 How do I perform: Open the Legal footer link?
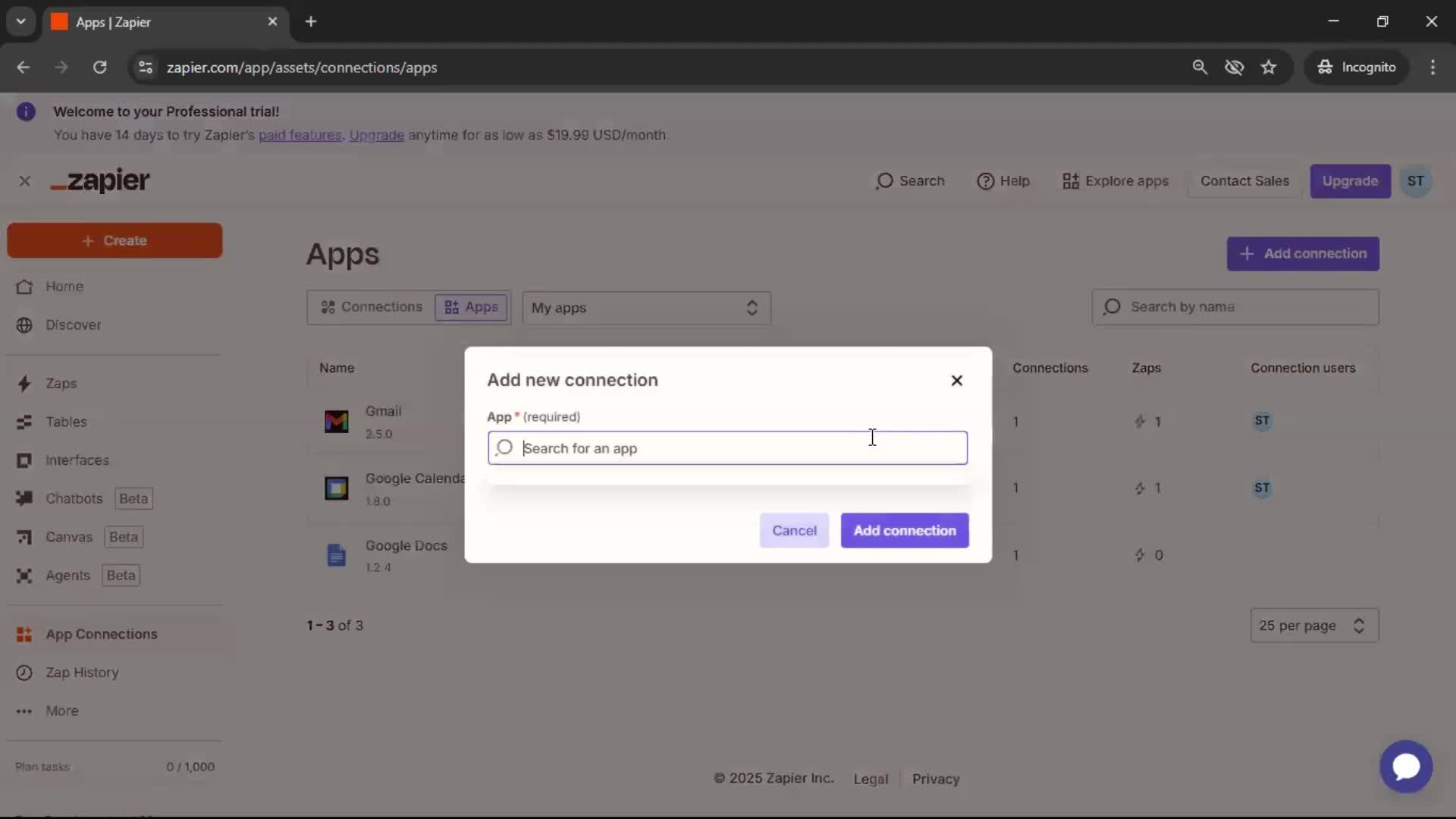[x=871, y=780]
